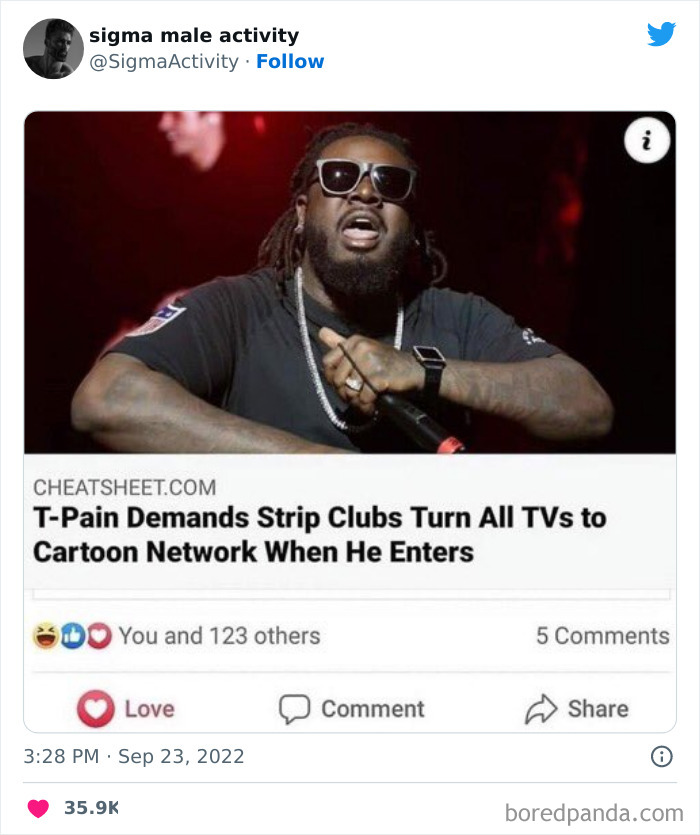
Task: Open the T-Pain Demands Strip Clubs headline
Action: (320, 534)
